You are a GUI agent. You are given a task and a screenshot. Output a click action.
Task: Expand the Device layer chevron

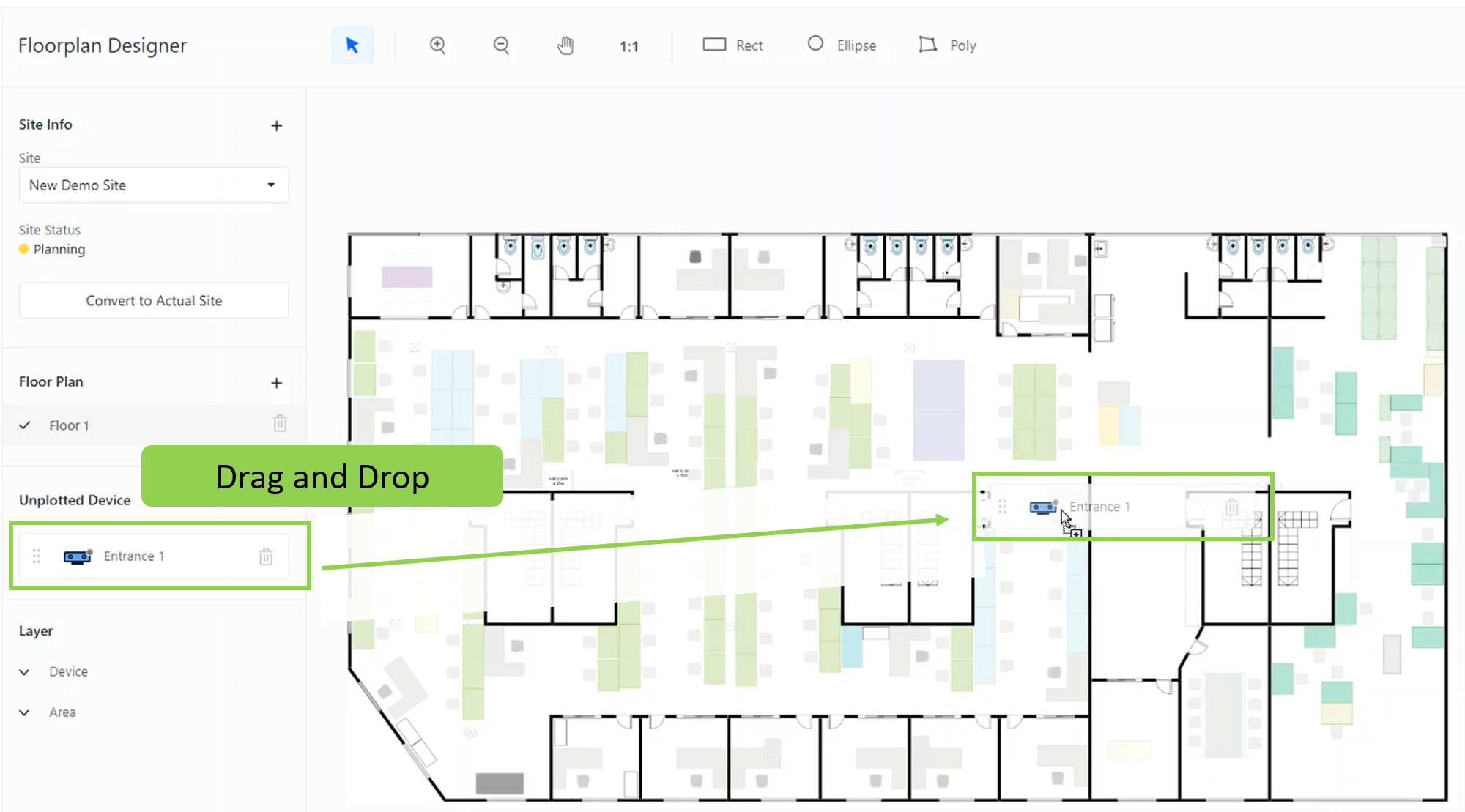(x=25, y=672)
